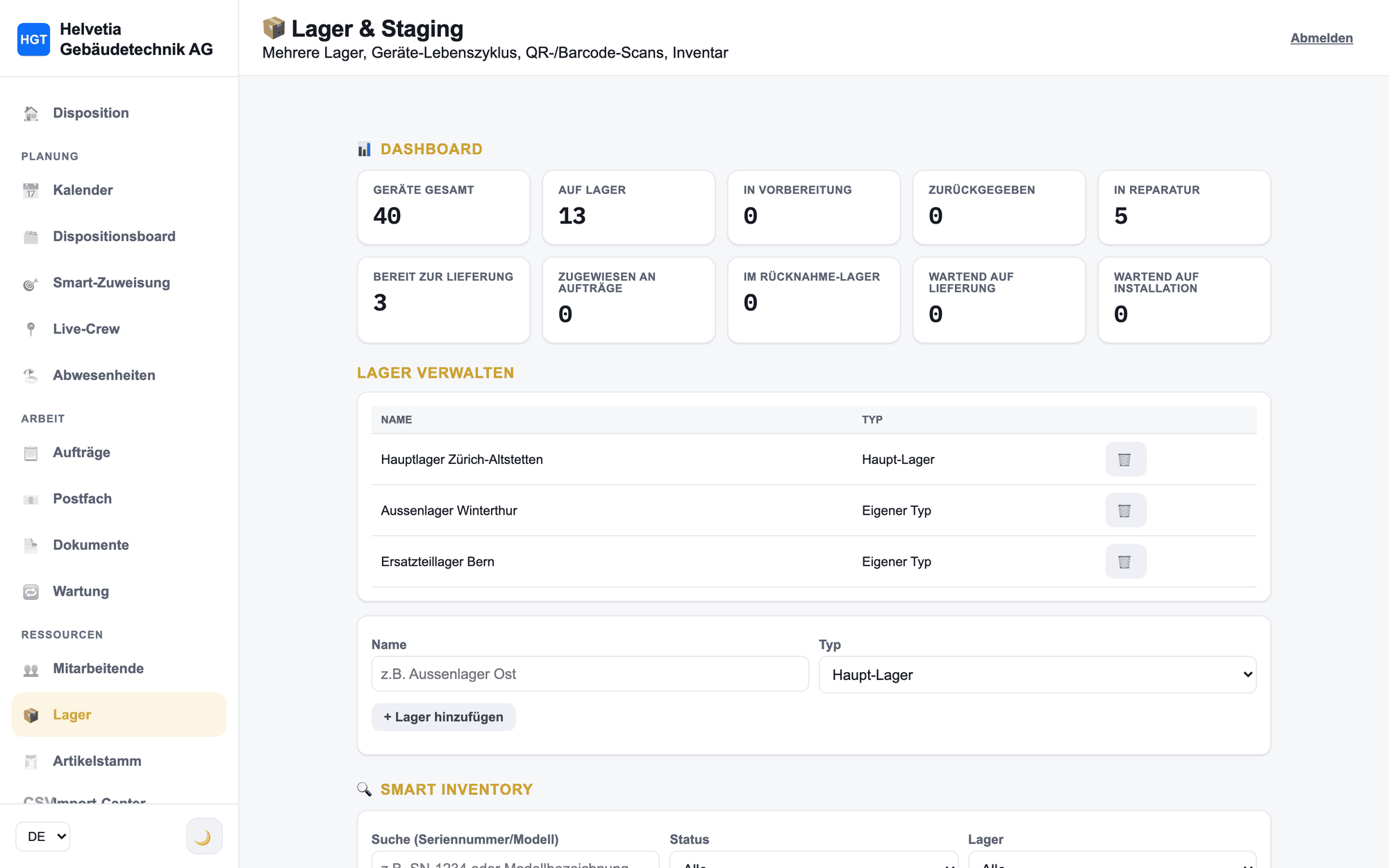The width and height of the screenshot is (1389, 868).
Task: Toggle dark mode with moon button
Action: 204,836
